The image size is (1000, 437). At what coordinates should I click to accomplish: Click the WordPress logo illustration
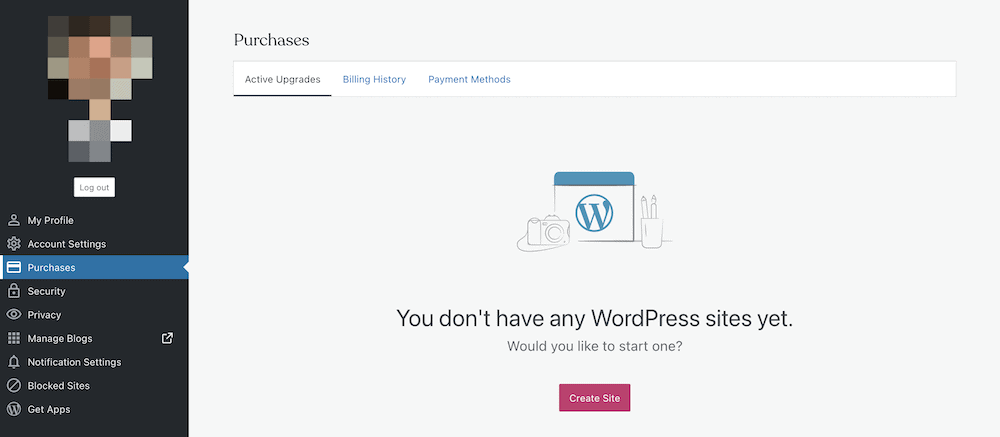[x=594, y=213]
